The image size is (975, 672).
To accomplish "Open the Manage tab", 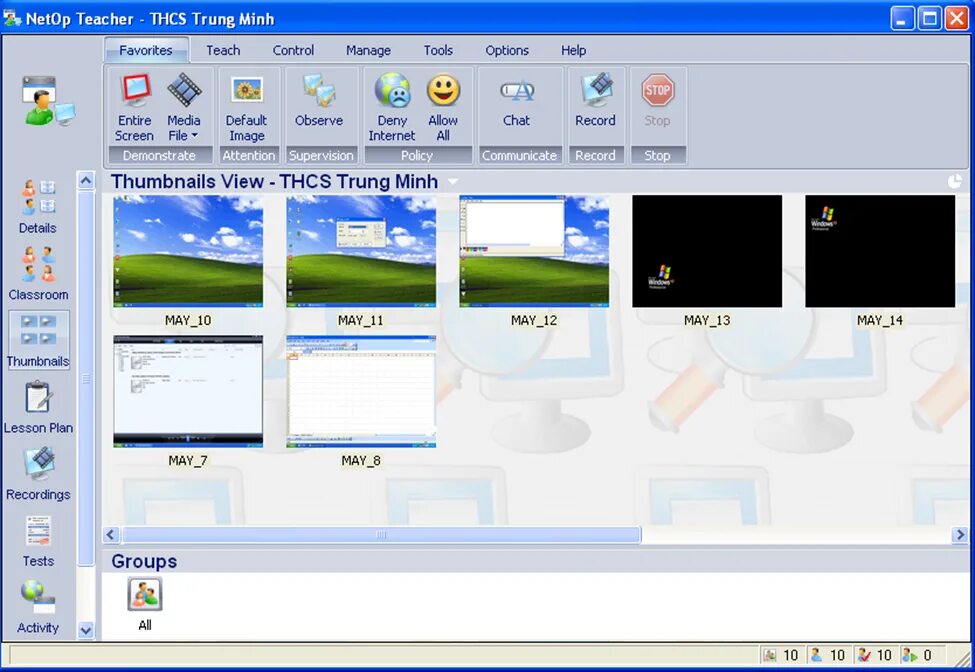I will coord(369,50).
